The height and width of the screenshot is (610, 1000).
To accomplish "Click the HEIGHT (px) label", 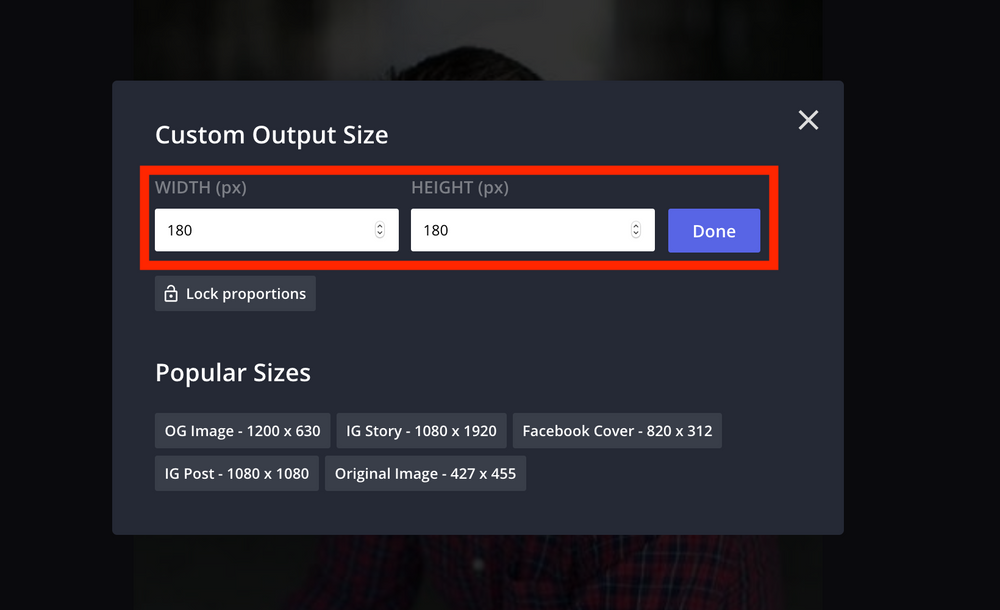I will (458, 187).
